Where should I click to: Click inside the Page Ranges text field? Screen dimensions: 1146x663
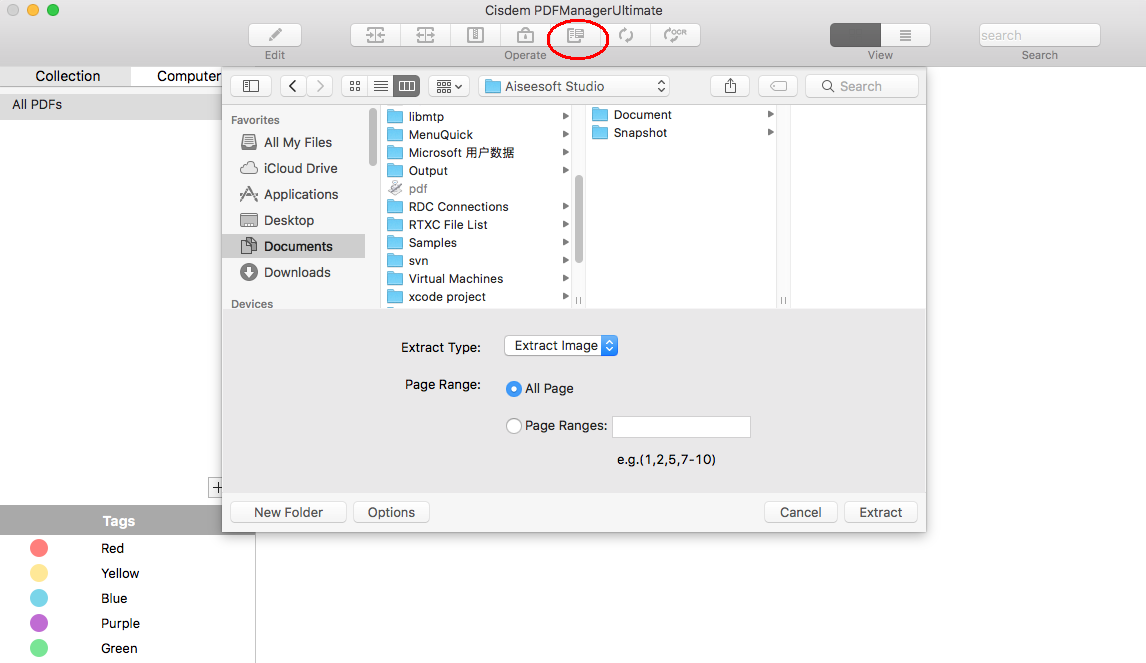pyautogui.click(x=681, y=426)
